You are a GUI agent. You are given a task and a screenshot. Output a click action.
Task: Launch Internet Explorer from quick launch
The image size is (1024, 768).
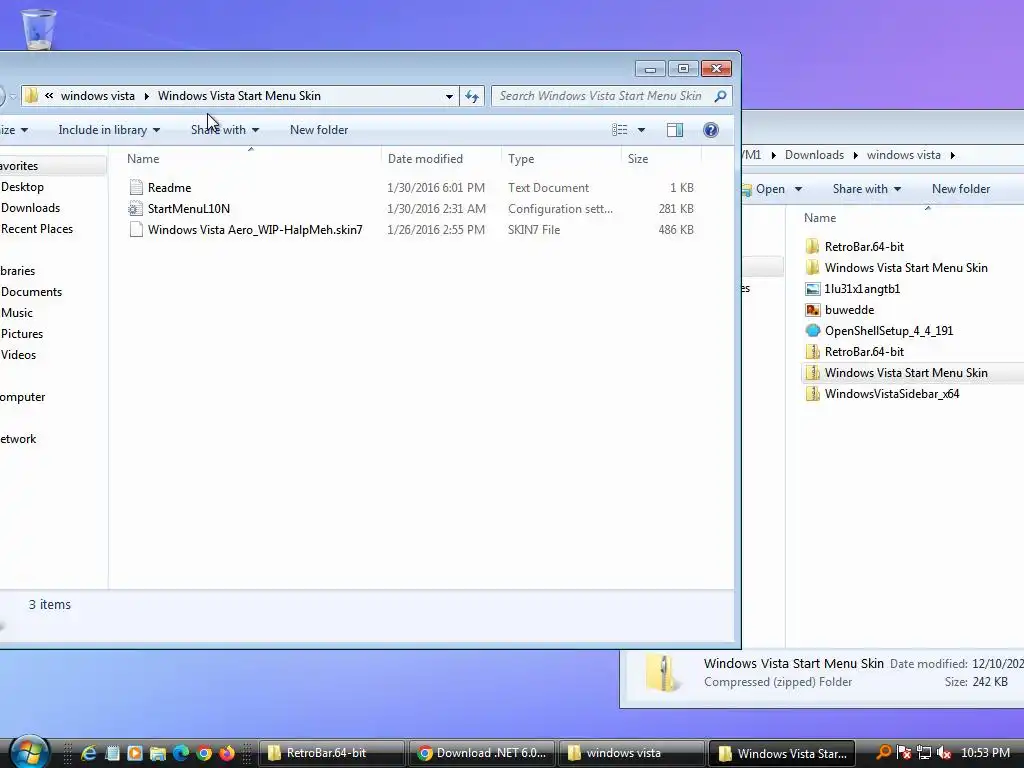tap(88, 754)
